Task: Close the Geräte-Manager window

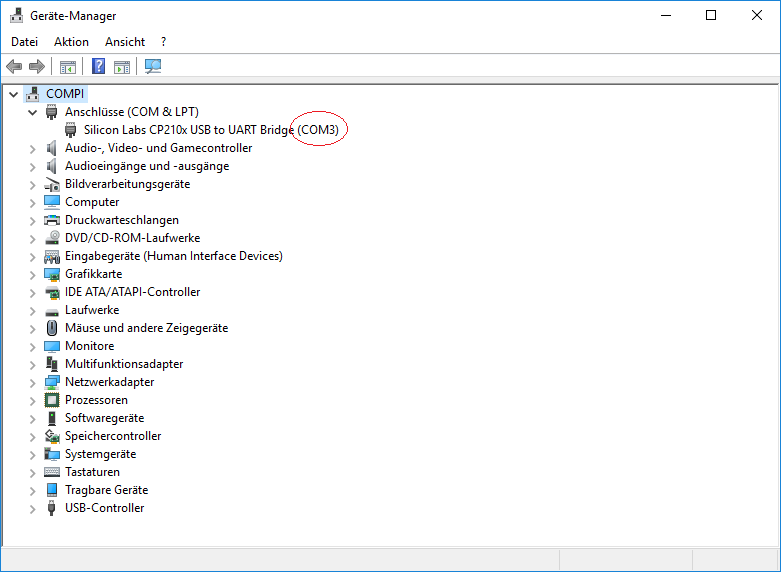Action: tap(757, 15)
